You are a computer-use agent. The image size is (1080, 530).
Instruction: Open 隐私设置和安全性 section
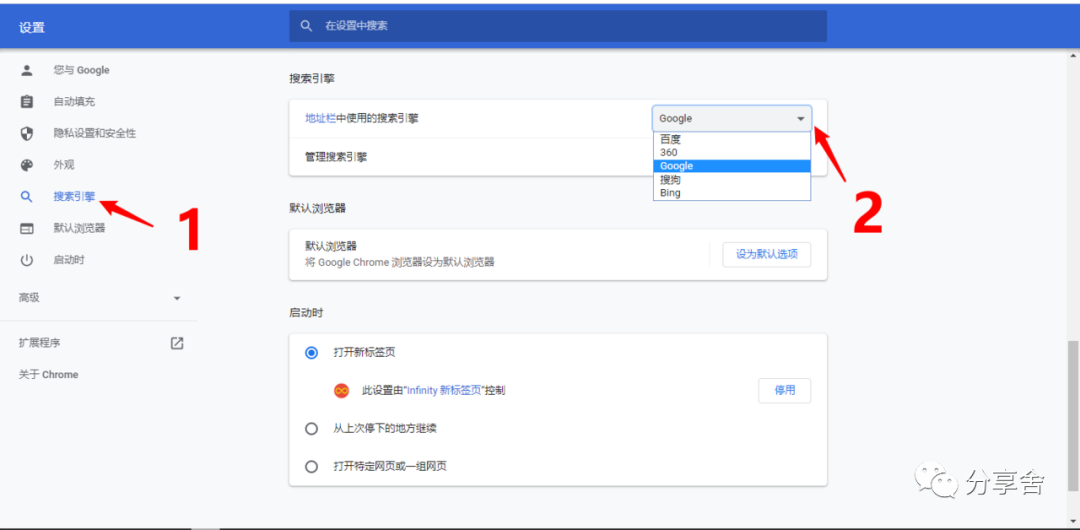94,133
